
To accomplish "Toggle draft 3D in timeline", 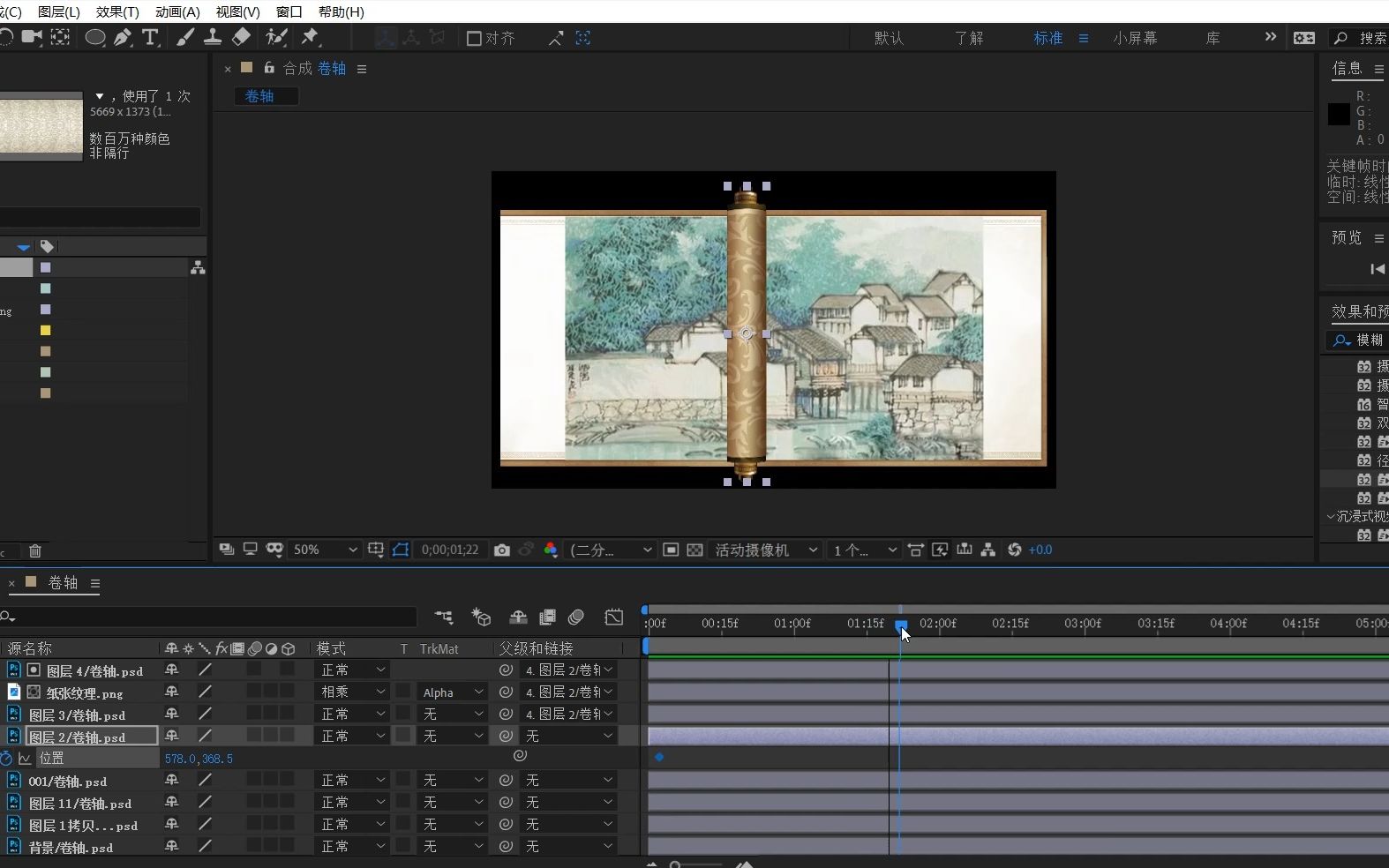I will click(481, 617).
